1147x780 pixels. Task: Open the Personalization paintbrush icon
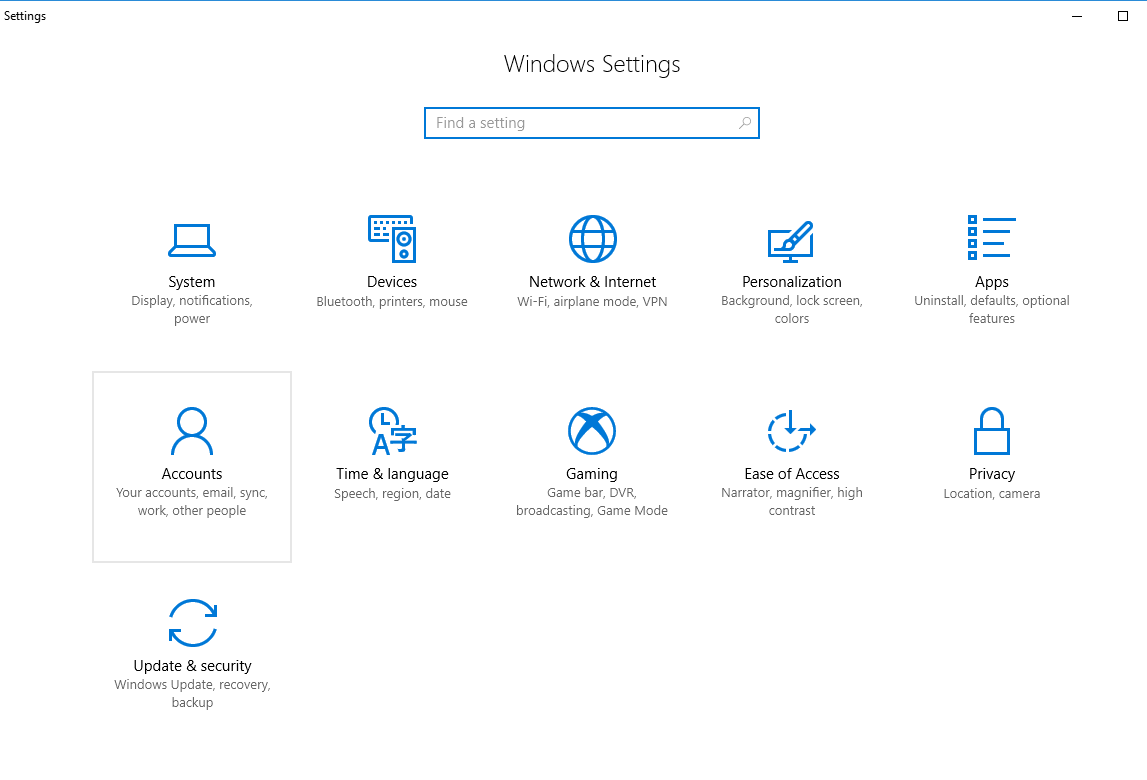pyautogui.click(x=791, y=241)
